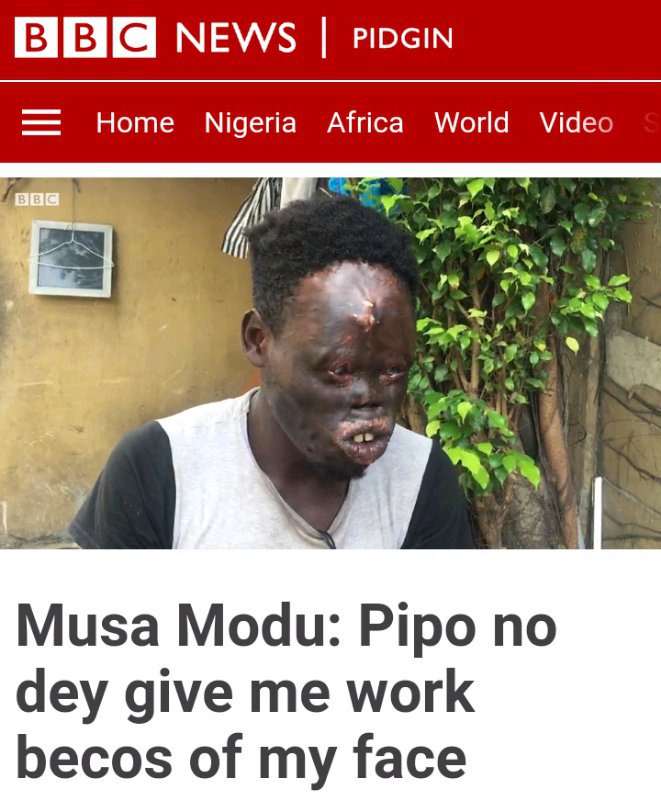Open the Nigeria navigation item
The image size is (661, 811).
click(250, 124)
